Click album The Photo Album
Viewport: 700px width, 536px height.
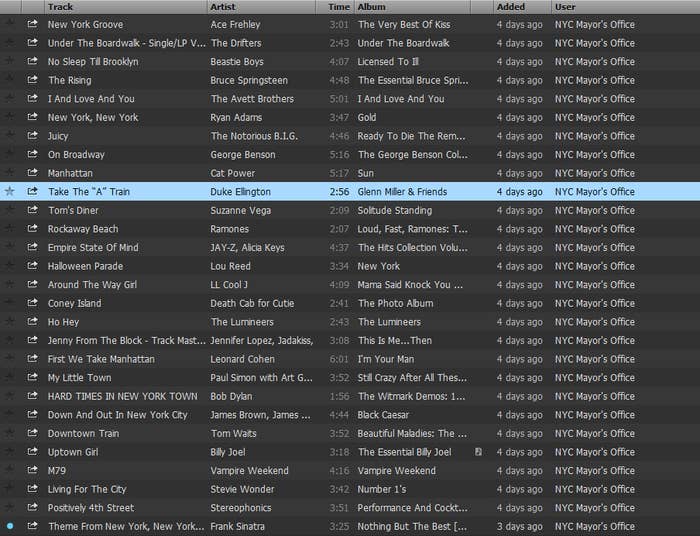396,303
